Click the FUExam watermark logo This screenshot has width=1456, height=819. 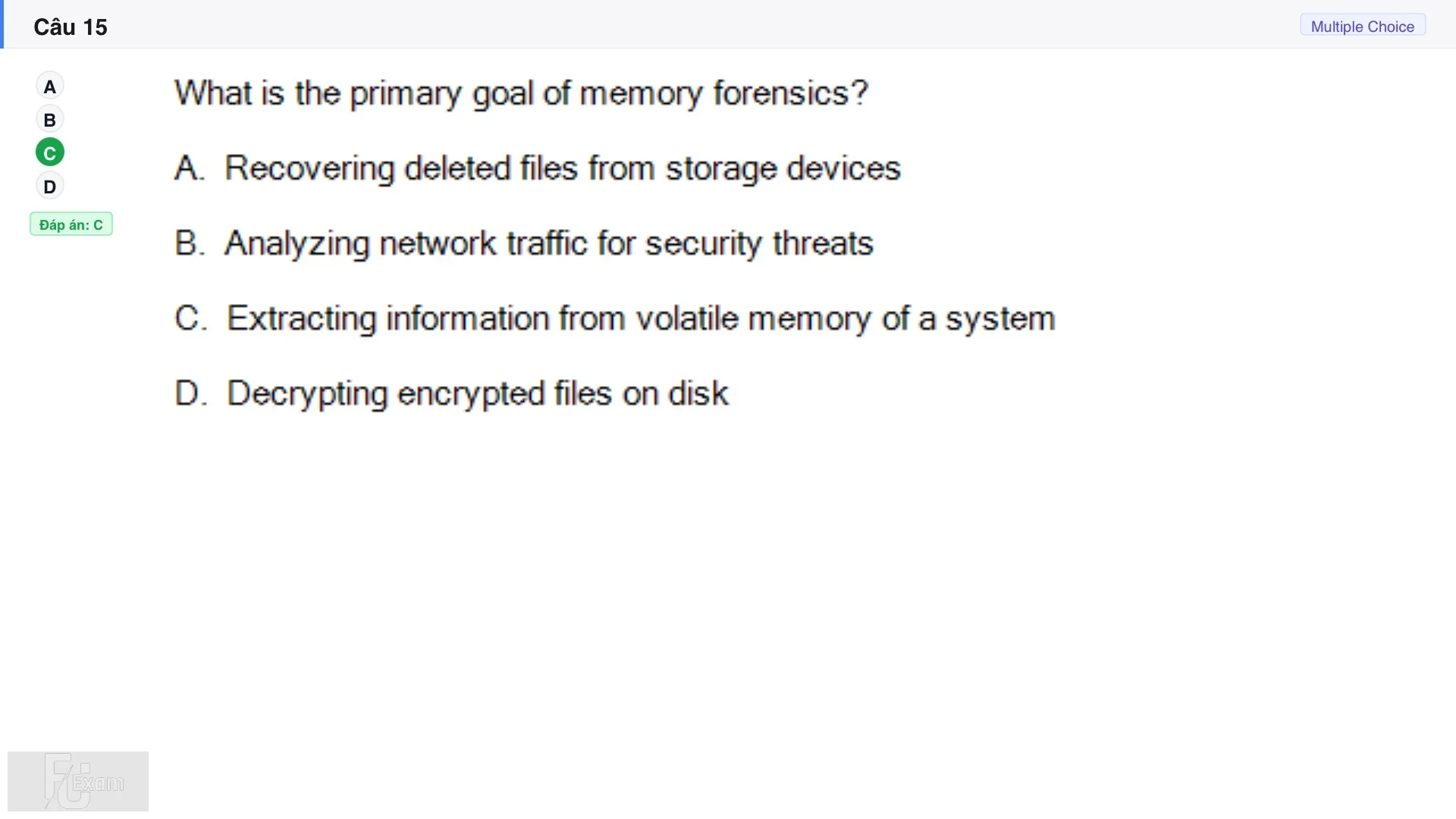[78, 781]
